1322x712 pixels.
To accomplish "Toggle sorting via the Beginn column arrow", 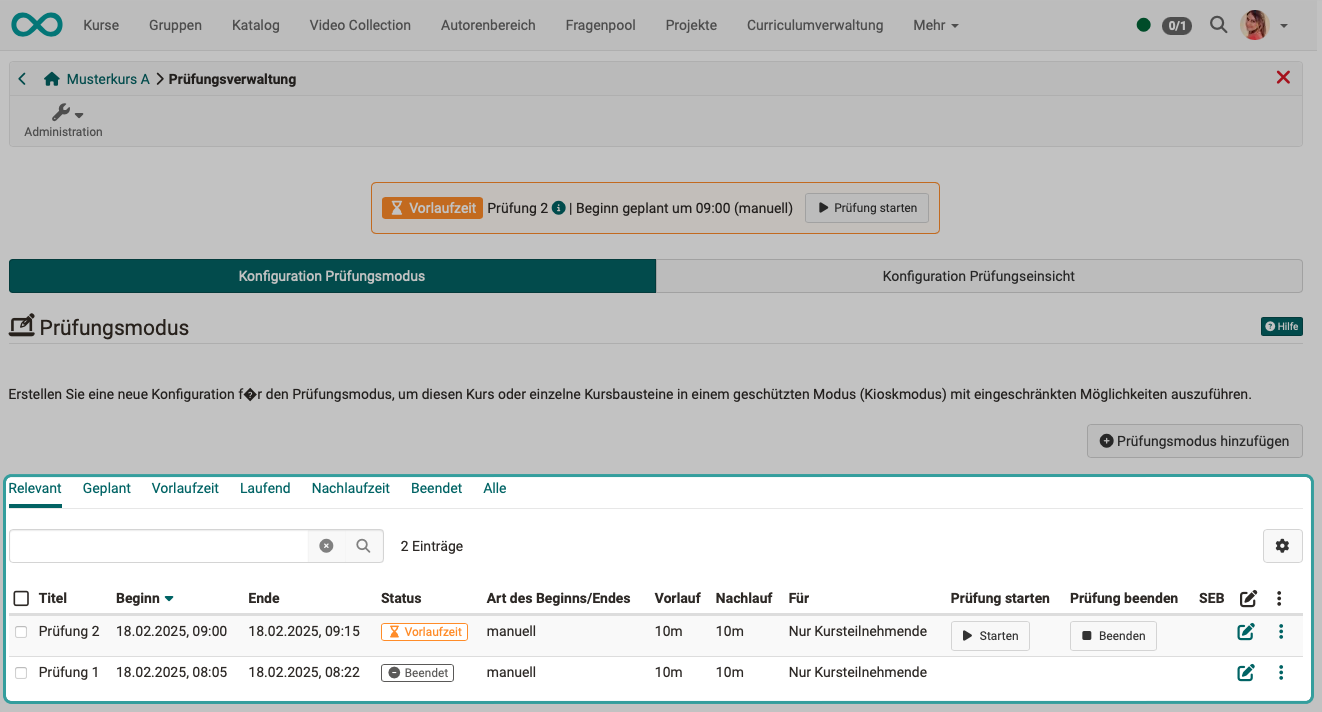I will pos(171,597).
